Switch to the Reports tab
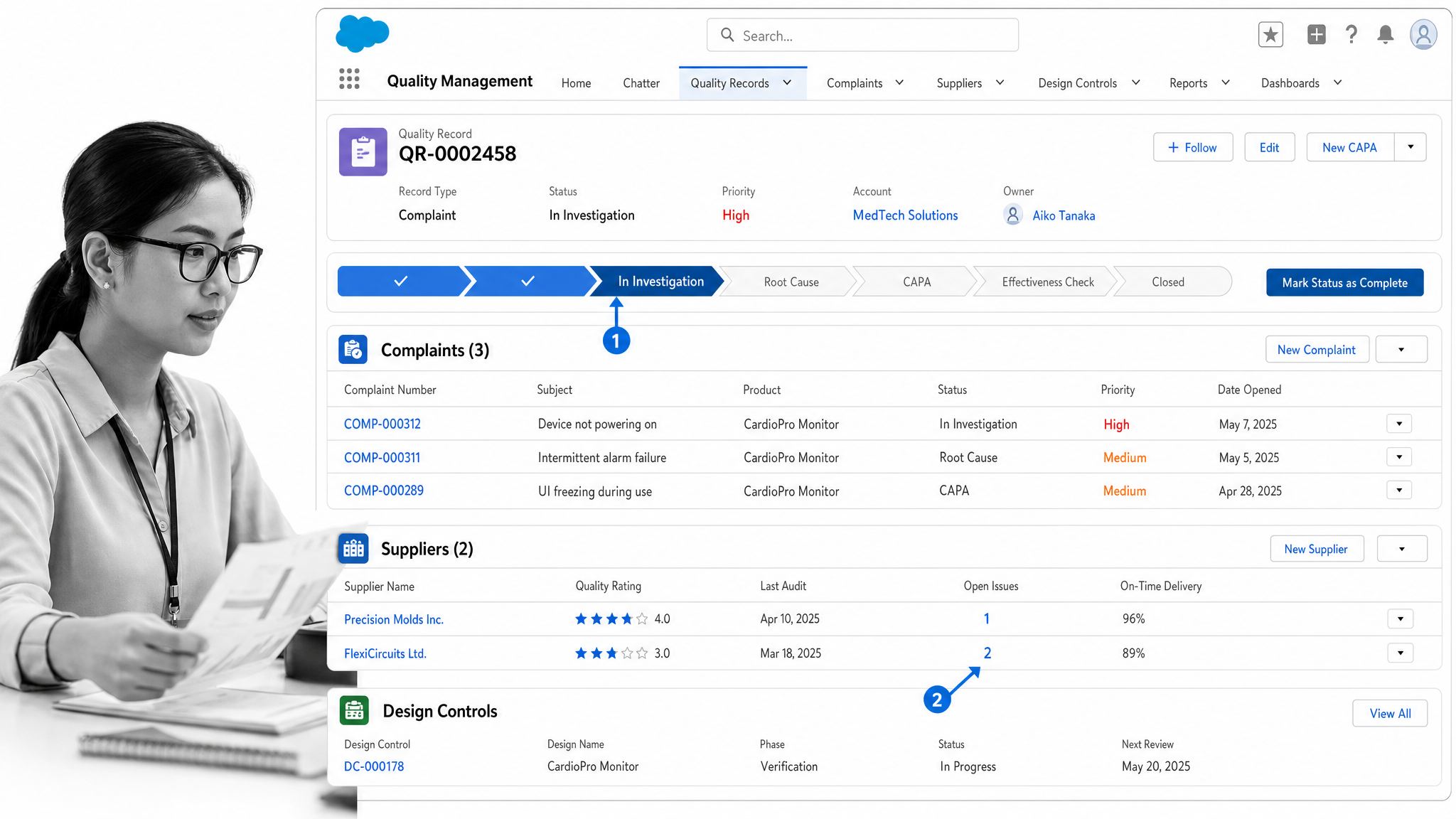Image resolution: width=1456 pixels, height=819 pixels. [x=1188, y=83]
